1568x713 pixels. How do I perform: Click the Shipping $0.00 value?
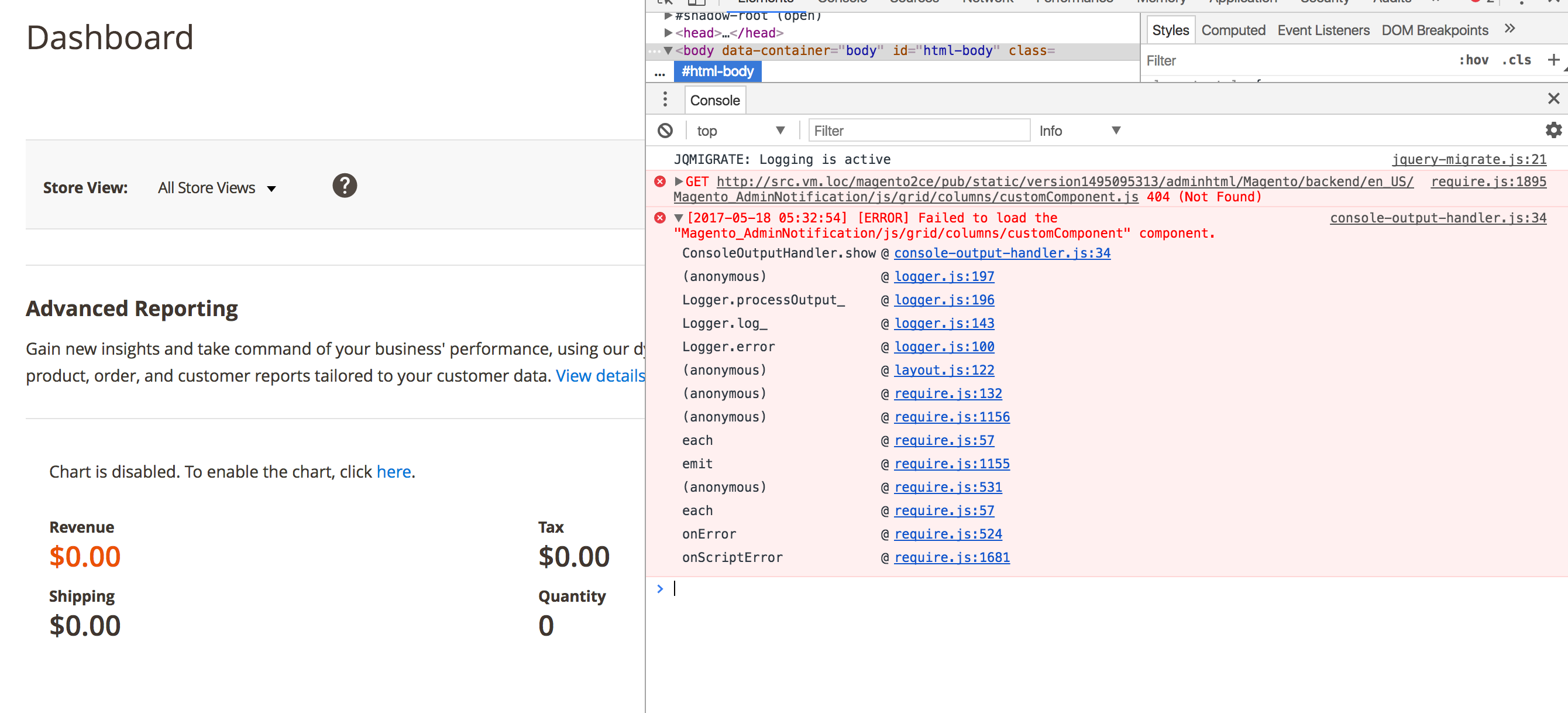click(85, 626)
